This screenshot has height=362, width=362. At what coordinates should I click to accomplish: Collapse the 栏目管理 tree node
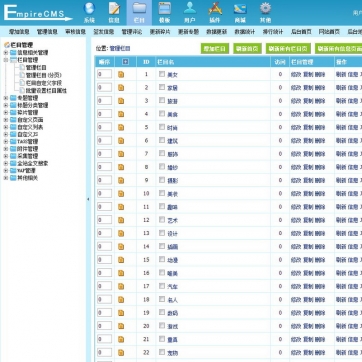click(6, 60)
